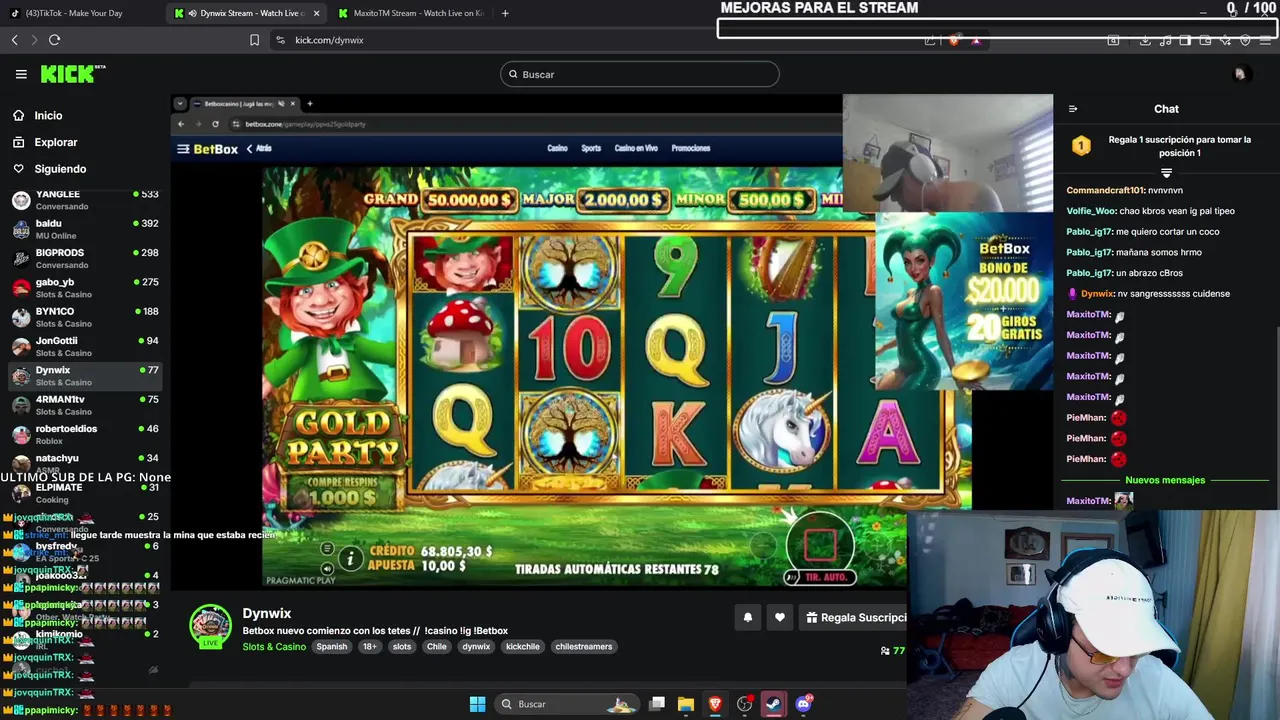Click the chilestreamers tag
1280x720 pixels.
tap(584, 647)
